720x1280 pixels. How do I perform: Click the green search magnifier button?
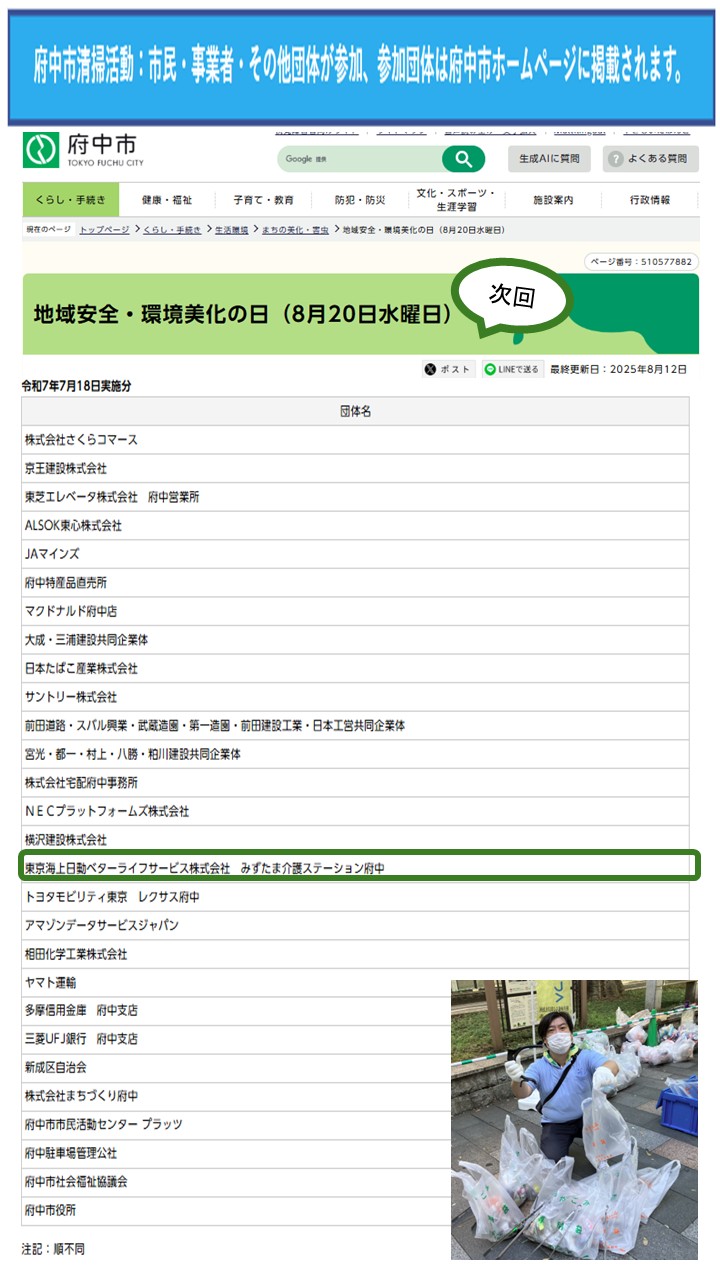coord(463,159)
